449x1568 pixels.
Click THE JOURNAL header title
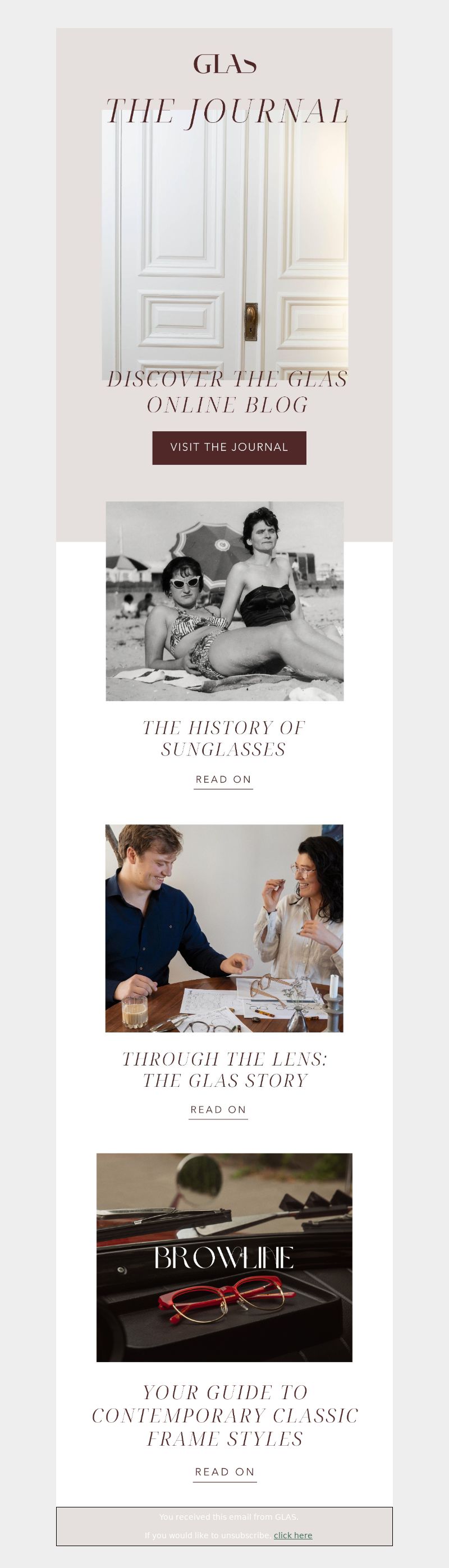(x=227, y=113)
